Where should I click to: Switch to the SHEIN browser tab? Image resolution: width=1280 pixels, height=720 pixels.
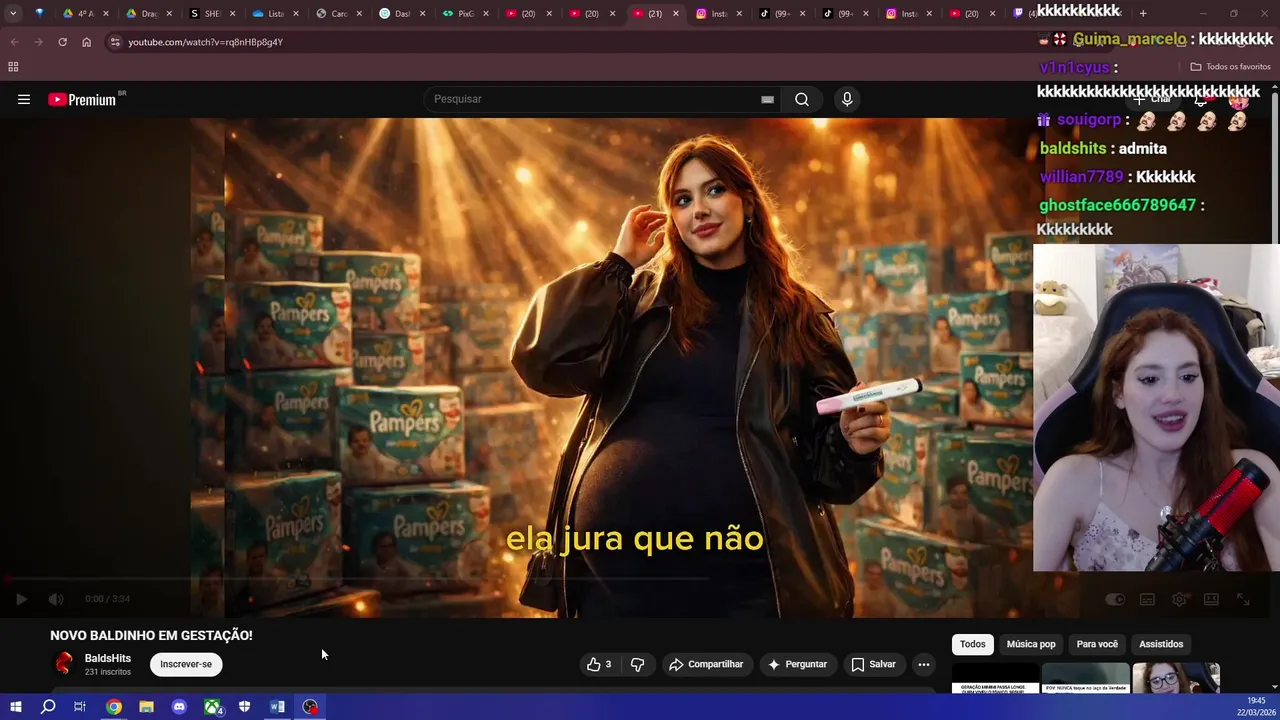pos(213,13)
